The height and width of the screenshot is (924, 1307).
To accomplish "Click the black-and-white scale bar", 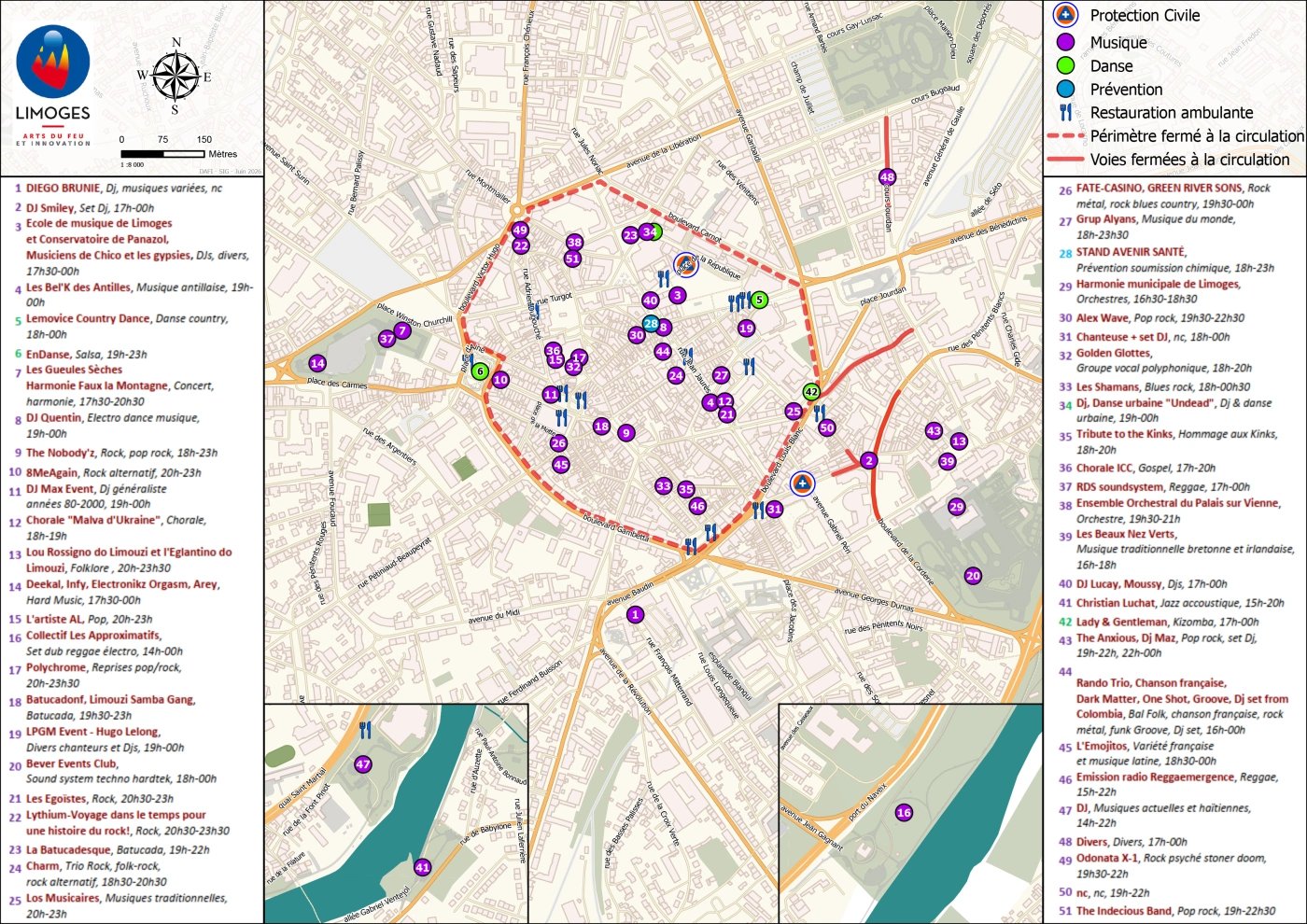I will 162,154.
